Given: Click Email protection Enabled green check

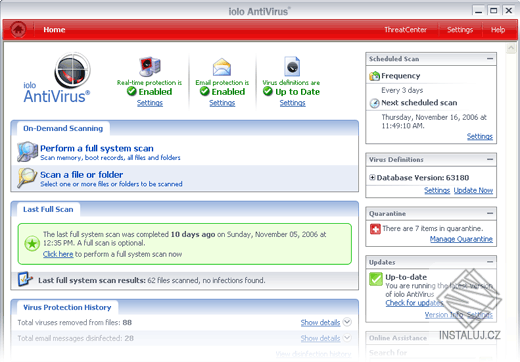Looking at the screenshot, I should [204, 91].
